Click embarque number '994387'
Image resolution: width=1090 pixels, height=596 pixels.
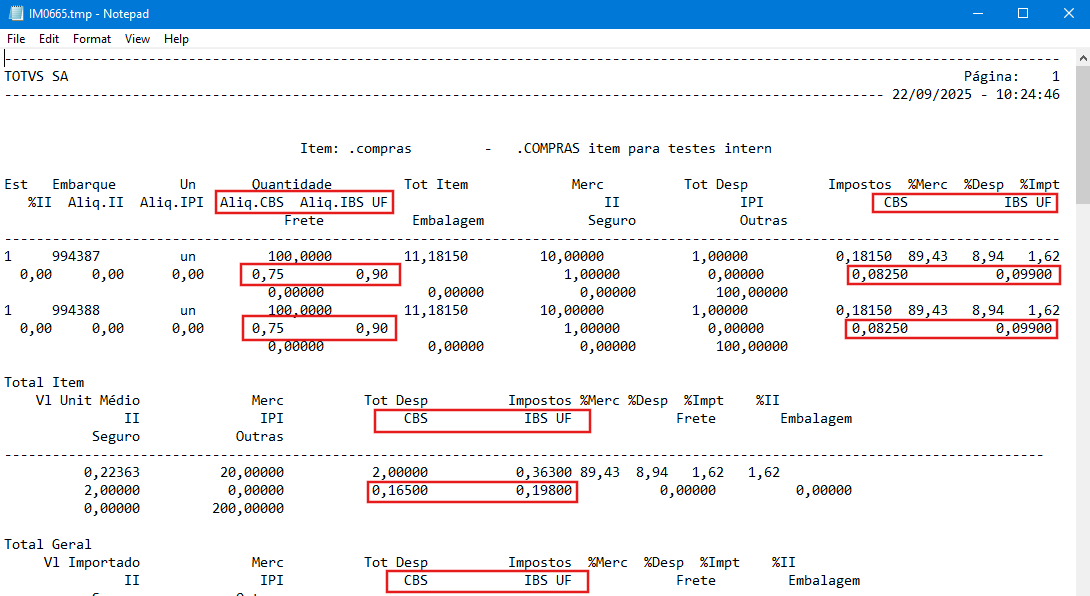[76, 257]
